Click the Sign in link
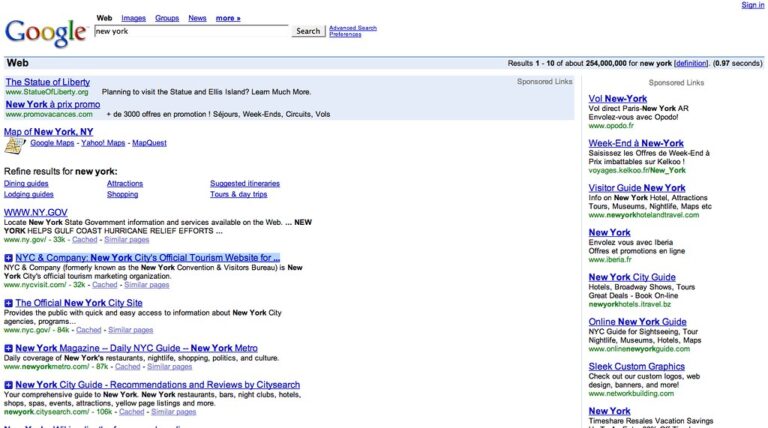This screenshot has height=428, width=768. 752,5
